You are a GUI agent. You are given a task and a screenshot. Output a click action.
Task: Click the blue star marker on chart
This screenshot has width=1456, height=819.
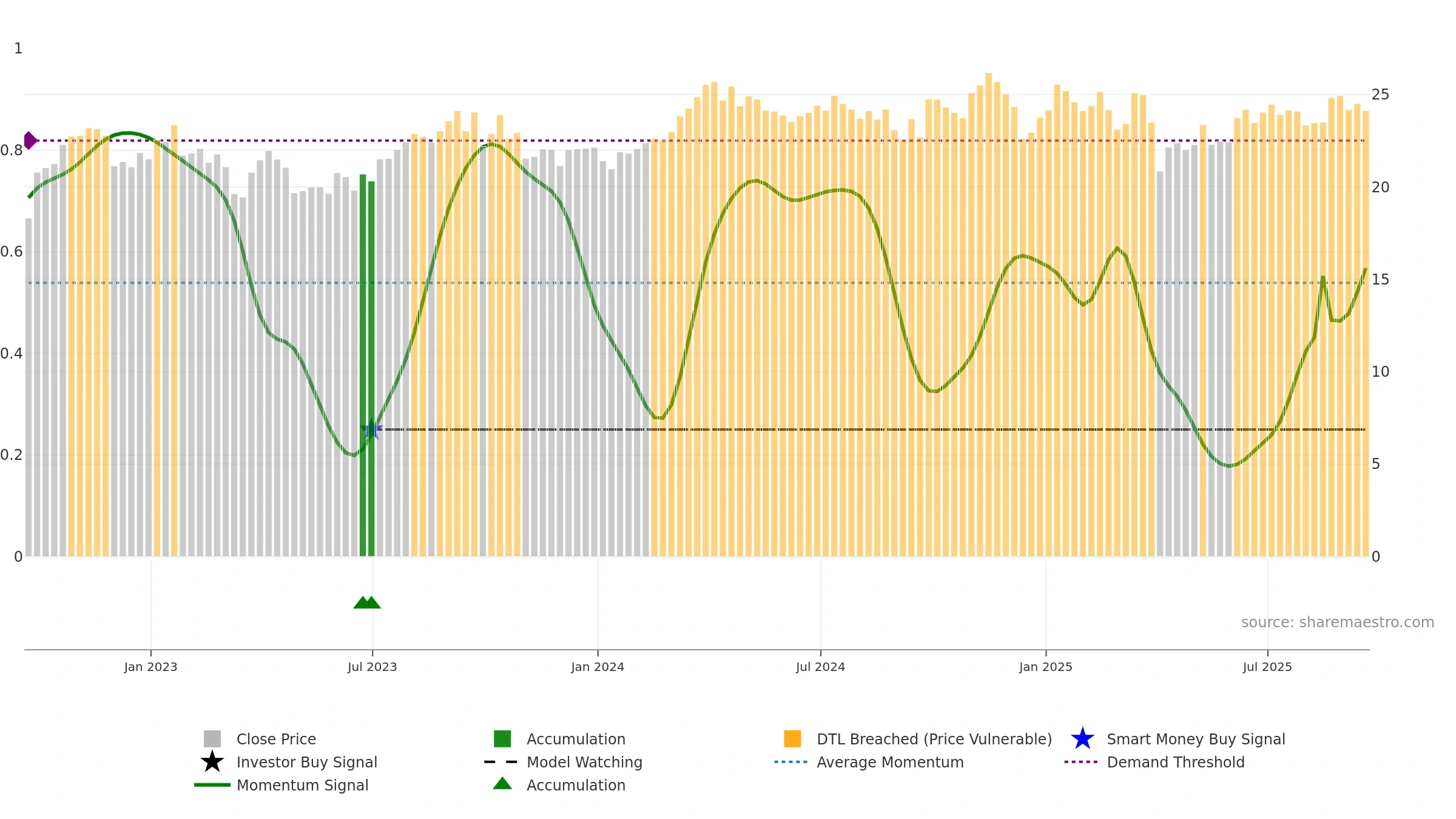pos(371,430)
